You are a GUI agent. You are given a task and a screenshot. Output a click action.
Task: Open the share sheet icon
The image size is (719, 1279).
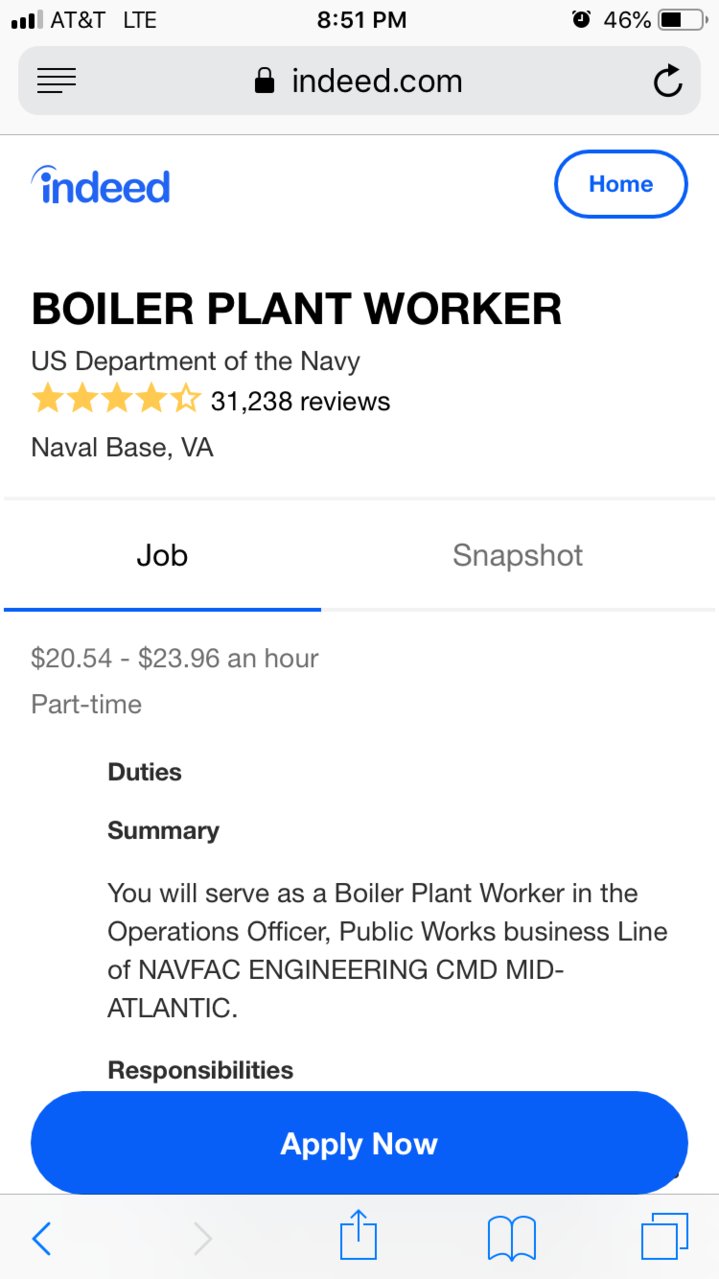(359, 1235)
